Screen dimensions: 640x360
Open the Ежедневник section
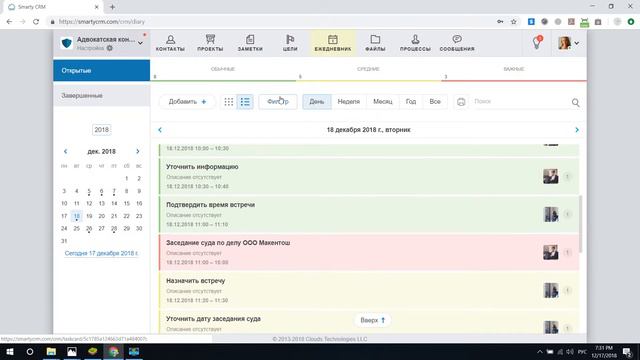pos(333,43)
